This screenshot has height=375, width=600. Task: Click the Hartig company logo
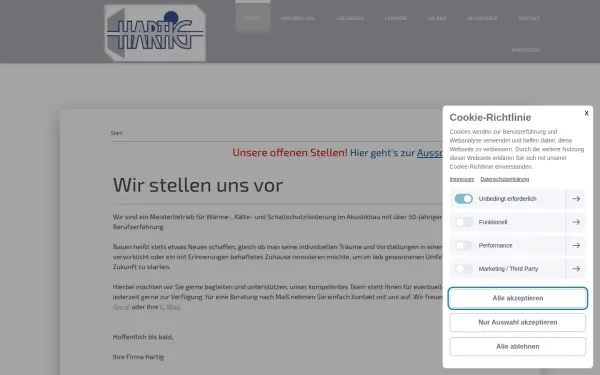(x=155, y=33)
